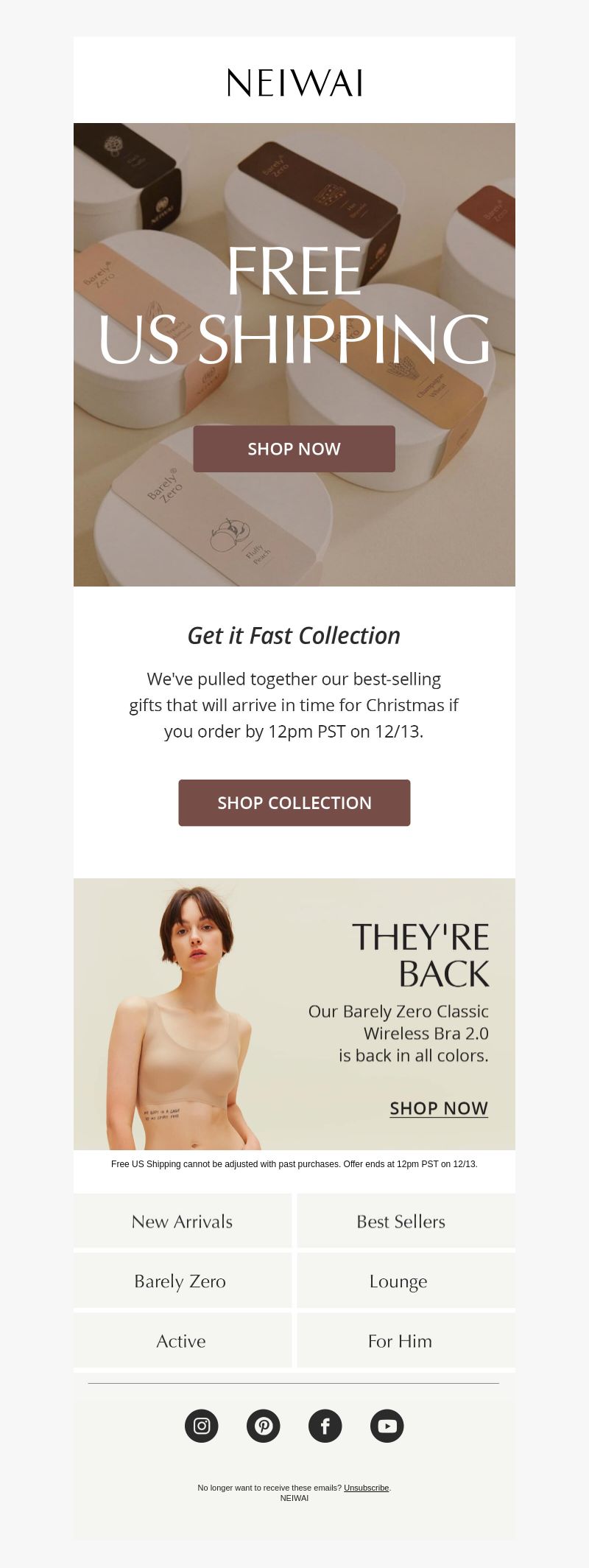589x1568 pixels.
Task: Open the New Arrivals category
Action: 183,1221
